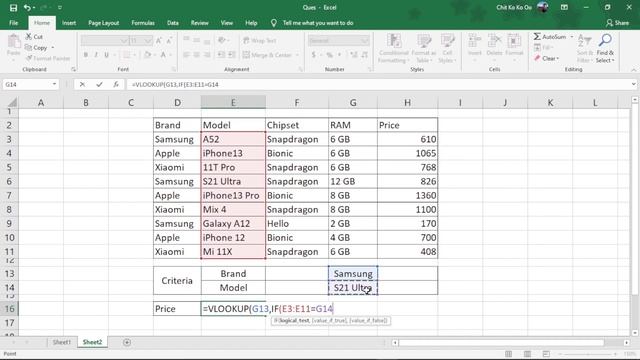640x360 pixels.
Task: Open the File menu
Action: click(13, 23)
